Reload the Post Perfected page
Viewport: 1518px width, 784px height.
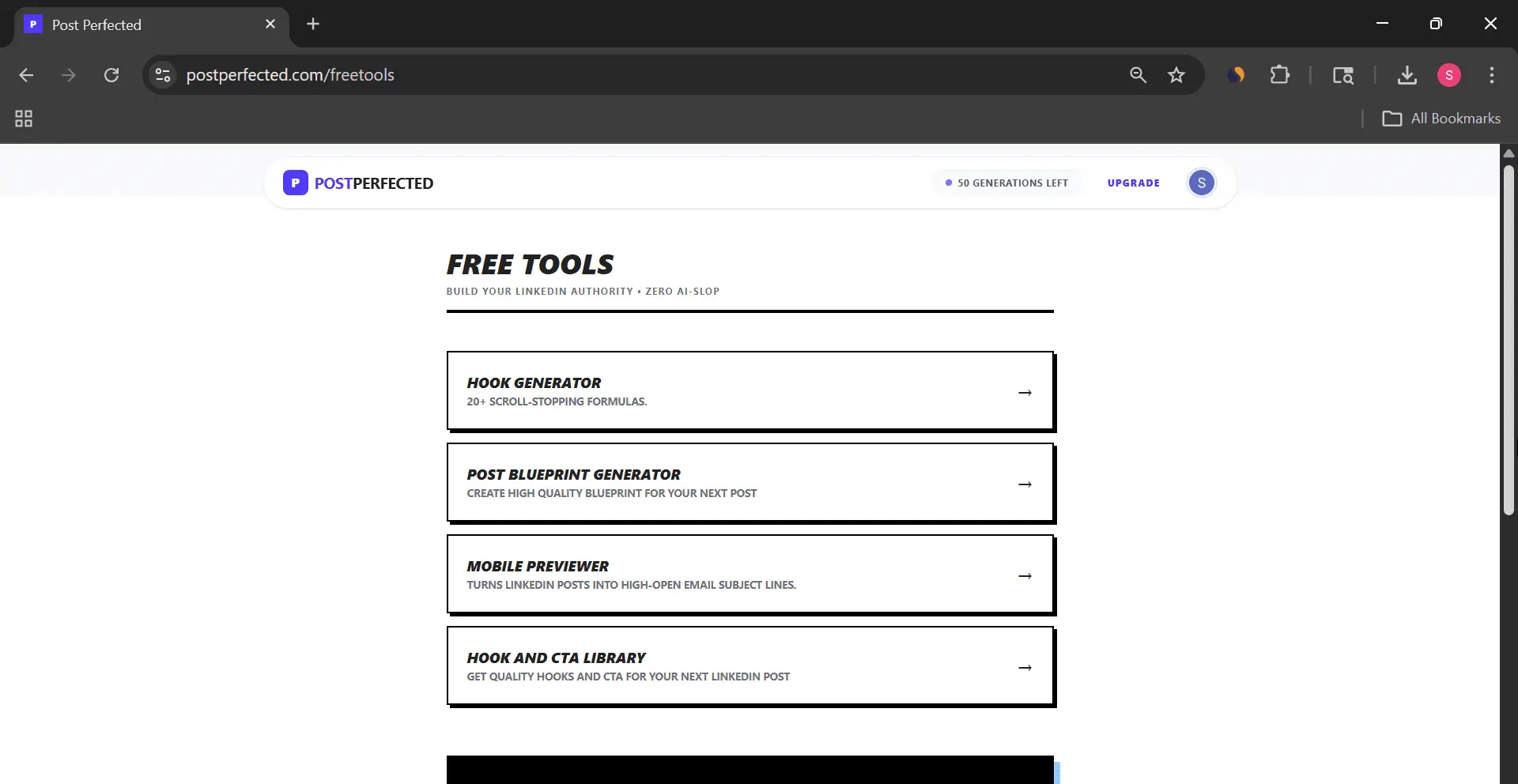click(111, 75)
